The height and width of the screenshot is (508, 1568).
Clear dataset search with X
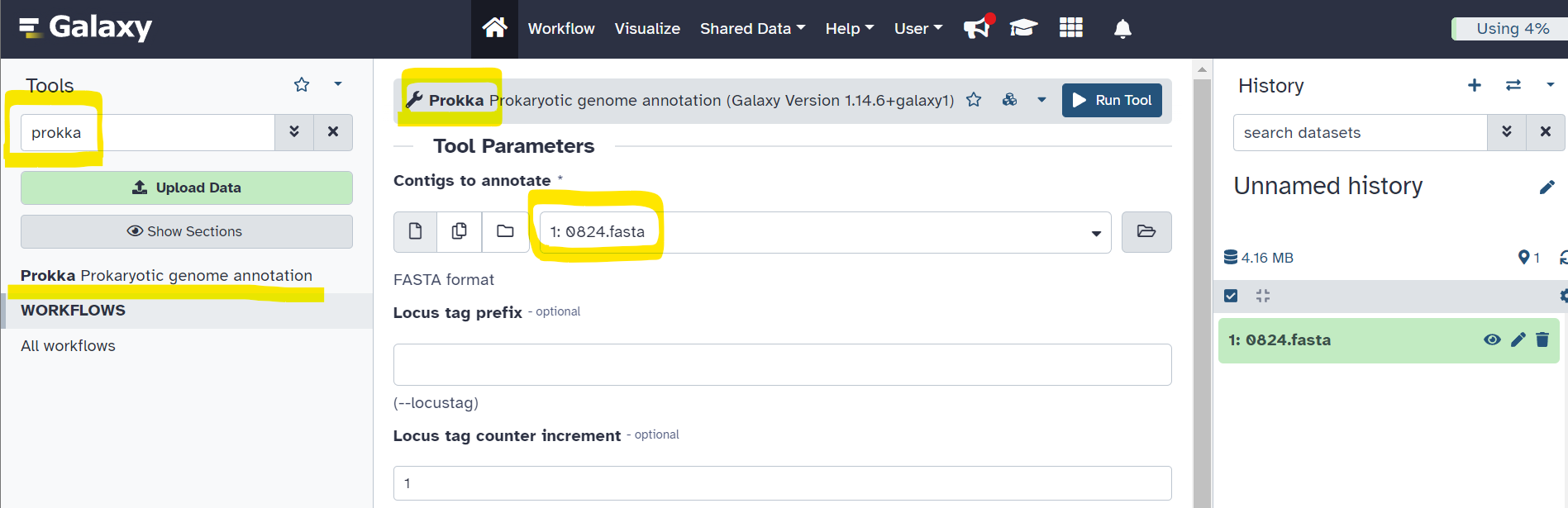click(x=1546, y=132)
